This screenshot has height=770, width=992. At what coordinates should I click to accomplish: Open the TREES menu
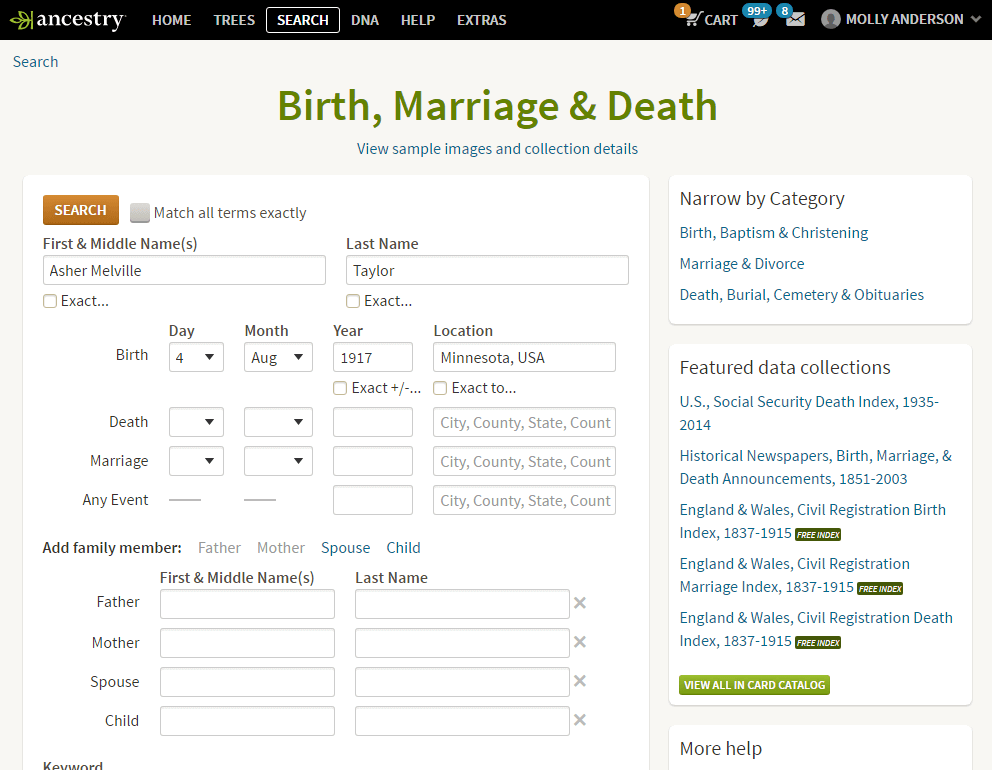coord(234,20)
